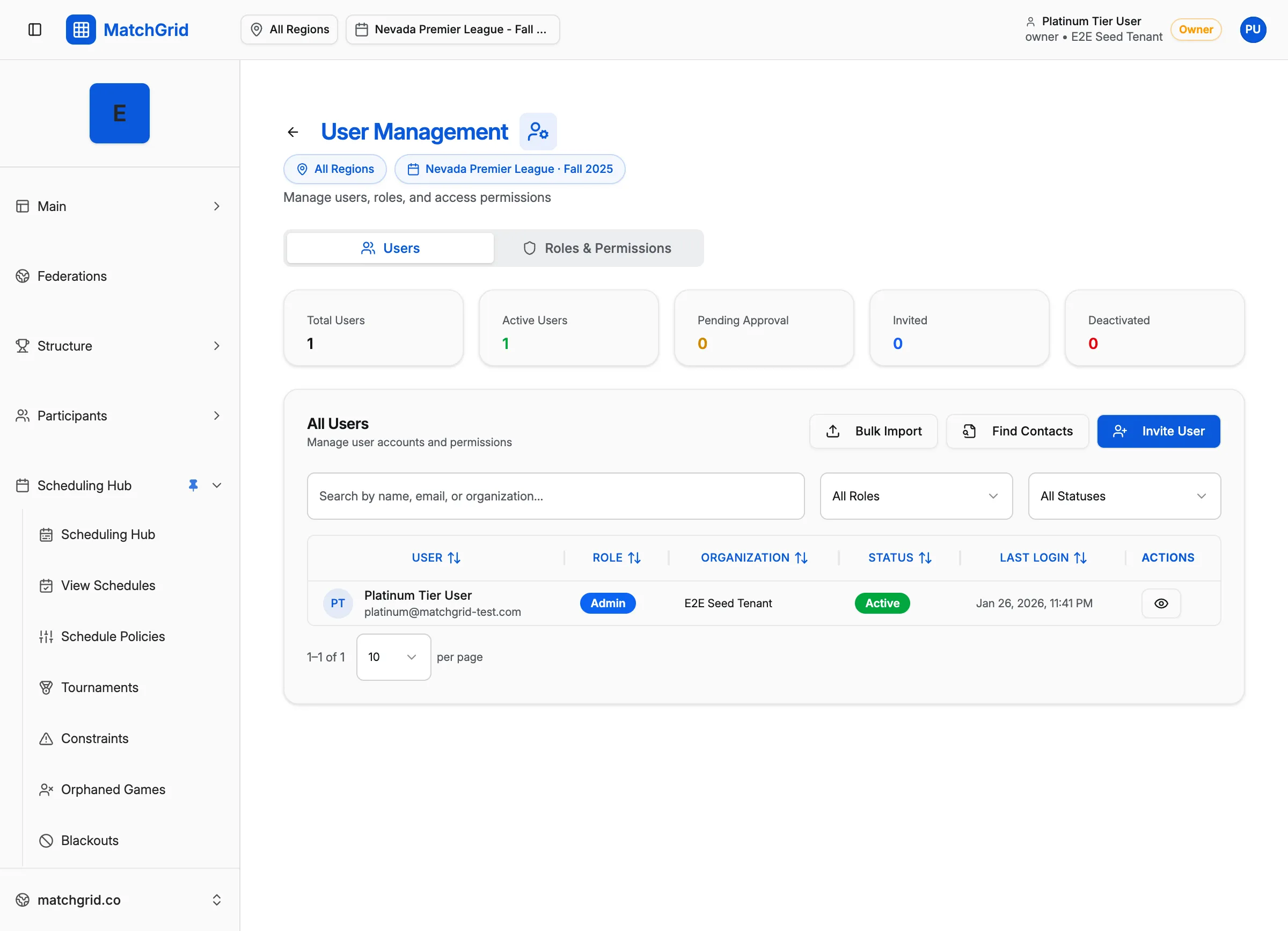Change the per page count dropdown

(x=393, y=657)
